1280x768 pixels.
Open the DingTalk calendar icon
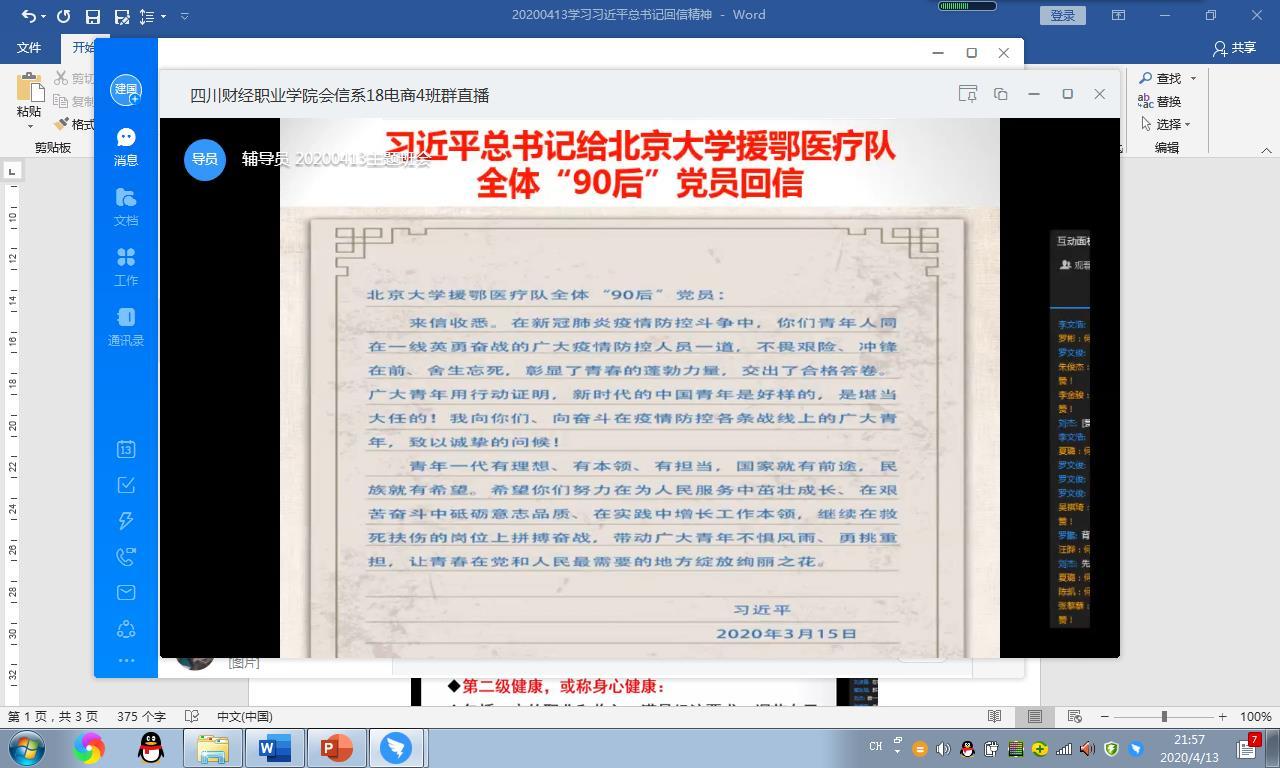[126, 450]
